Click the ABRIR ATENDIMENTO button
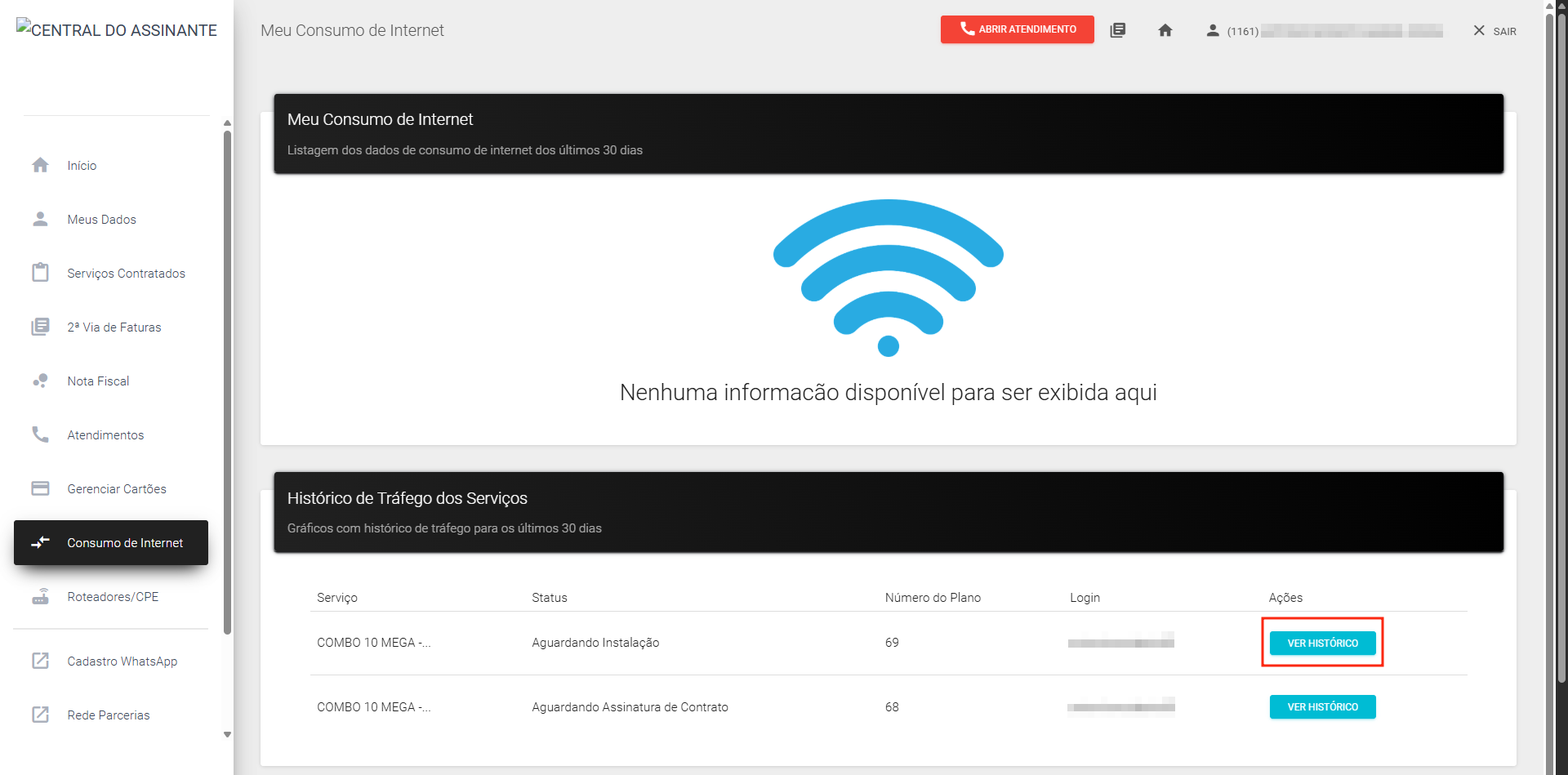This screenshot has height=775, width=1568. pyautogui.click(x=1017, y=29)
